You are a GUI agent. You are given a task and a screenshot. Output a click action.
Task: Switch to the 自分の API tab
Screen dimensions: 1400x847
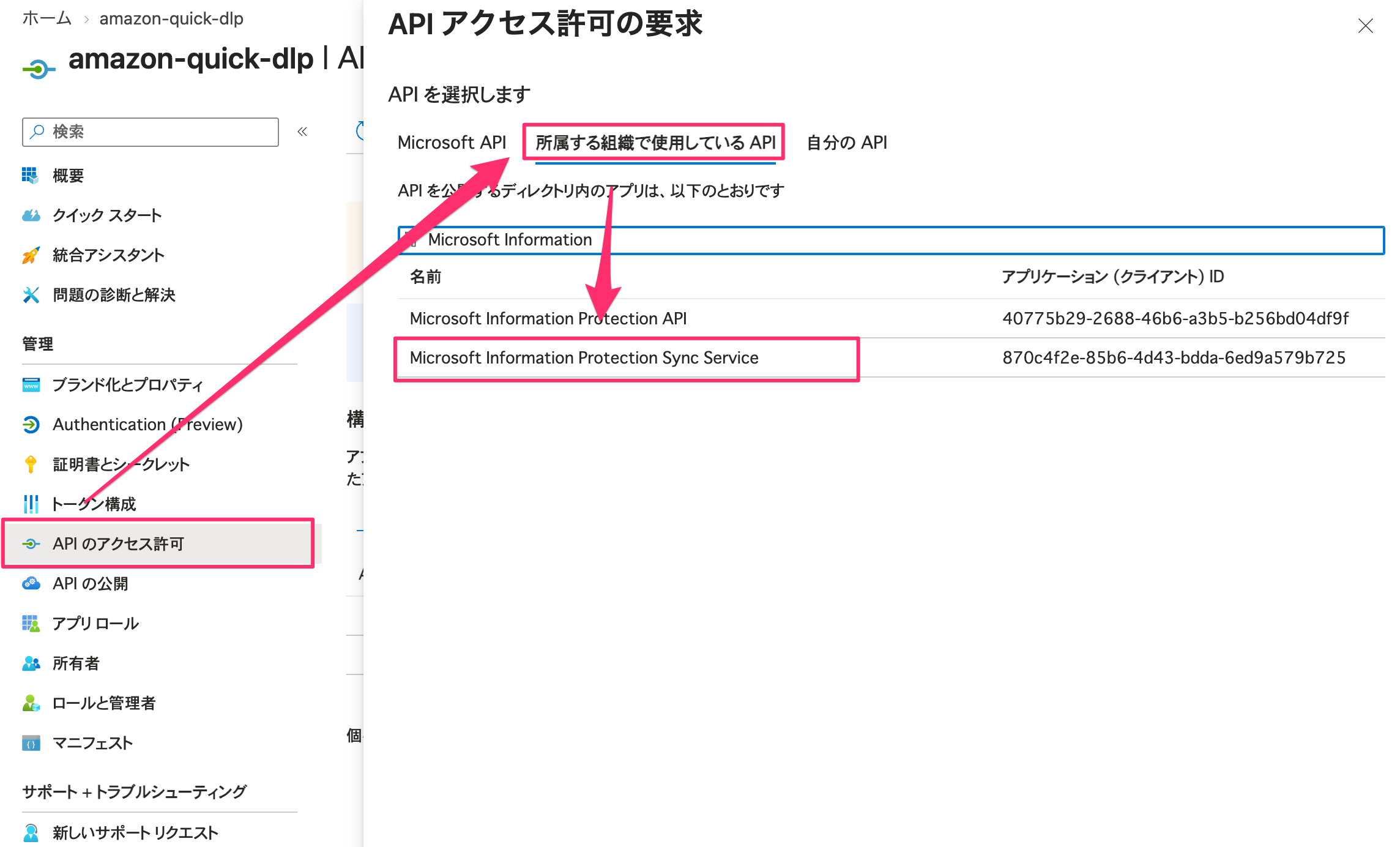(x=847, y=143)
